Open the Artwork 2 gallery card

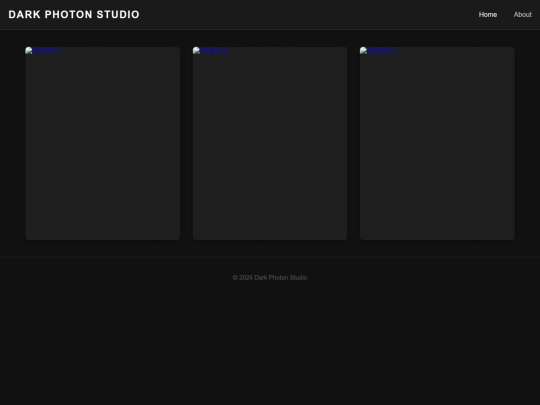point(270,143)
